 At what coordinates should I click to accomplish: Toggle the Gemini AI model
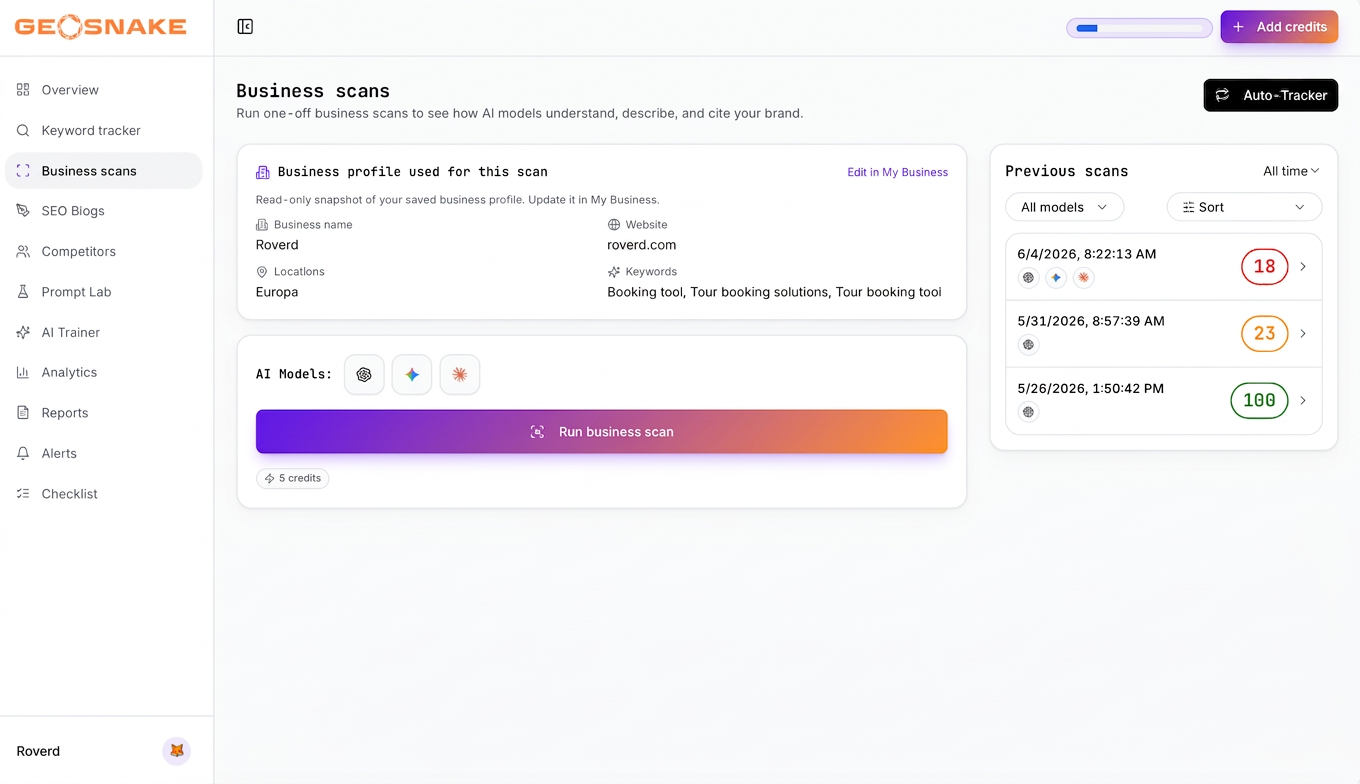412,374
